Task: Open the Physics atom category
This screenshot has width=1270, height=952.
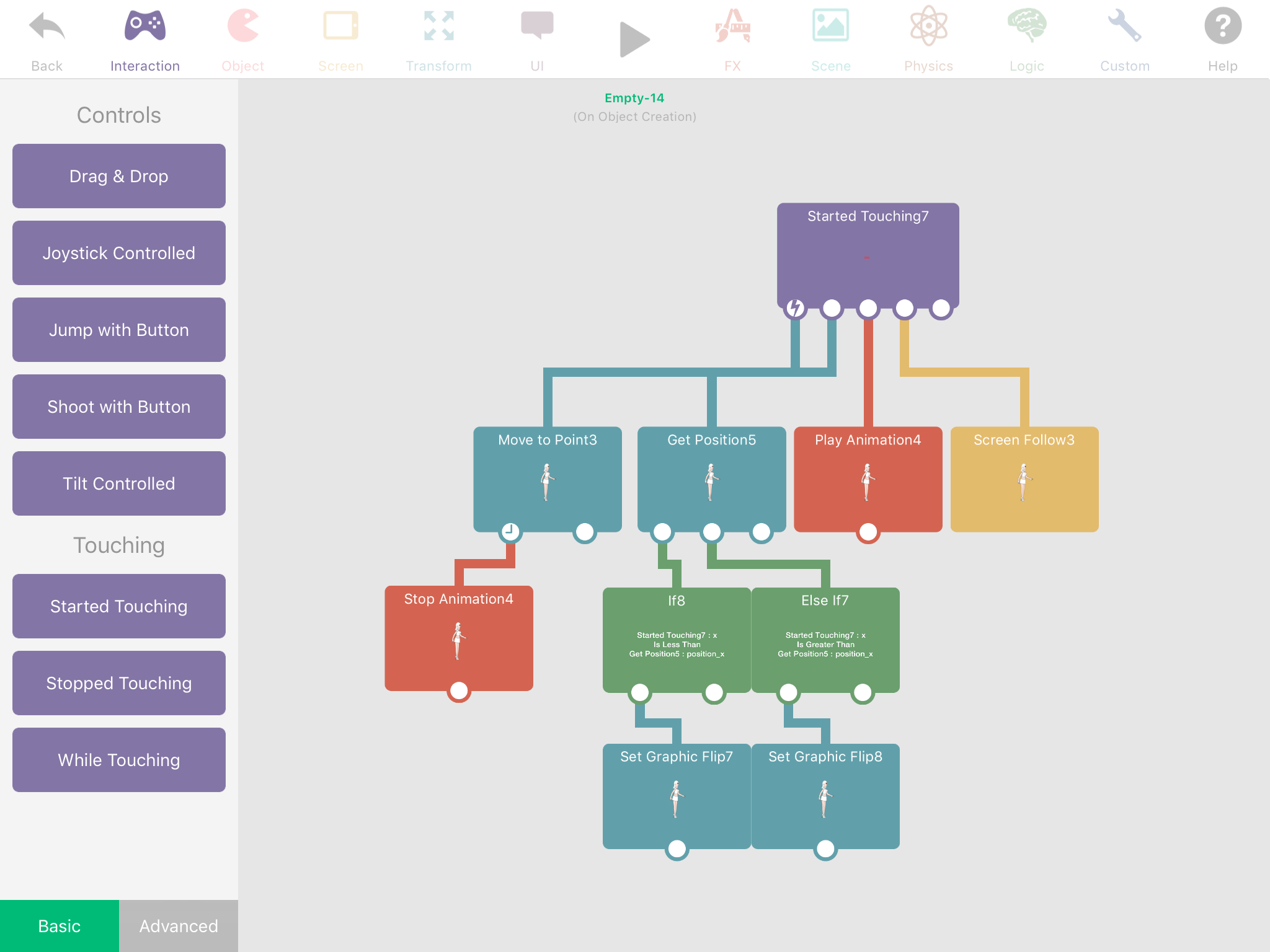Action: [928, 38]
